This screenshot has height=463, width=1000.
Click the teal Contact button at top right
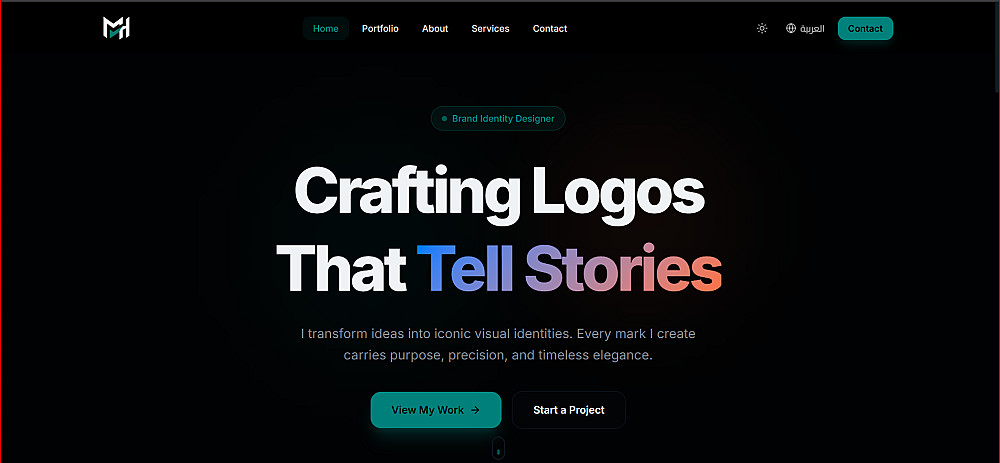[865, 29]
